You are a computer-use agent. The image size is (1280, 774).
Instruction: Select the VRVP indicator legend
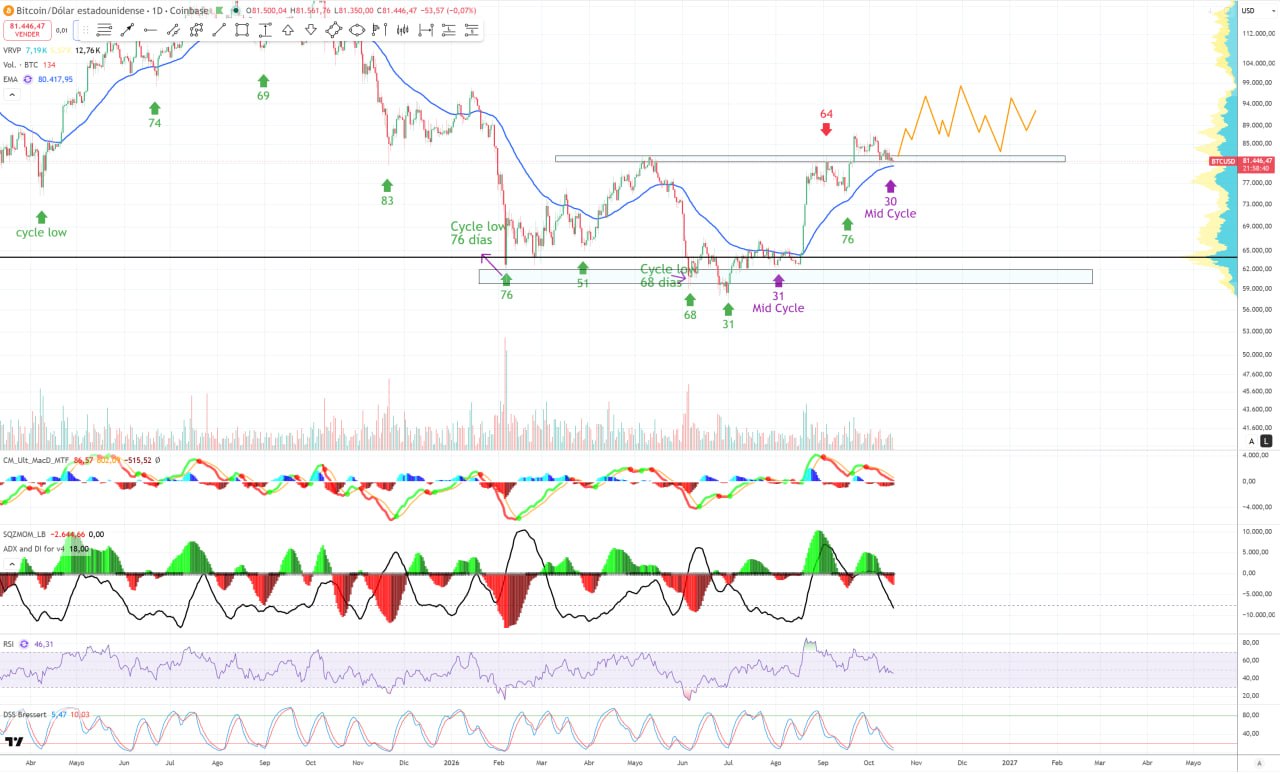[x=14, y=50]
